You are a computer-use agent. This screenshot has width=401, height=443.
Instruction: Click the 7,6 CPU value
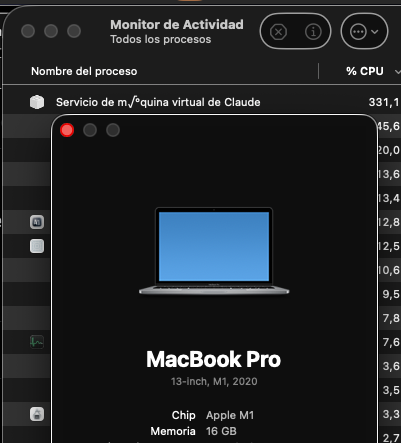391,342
